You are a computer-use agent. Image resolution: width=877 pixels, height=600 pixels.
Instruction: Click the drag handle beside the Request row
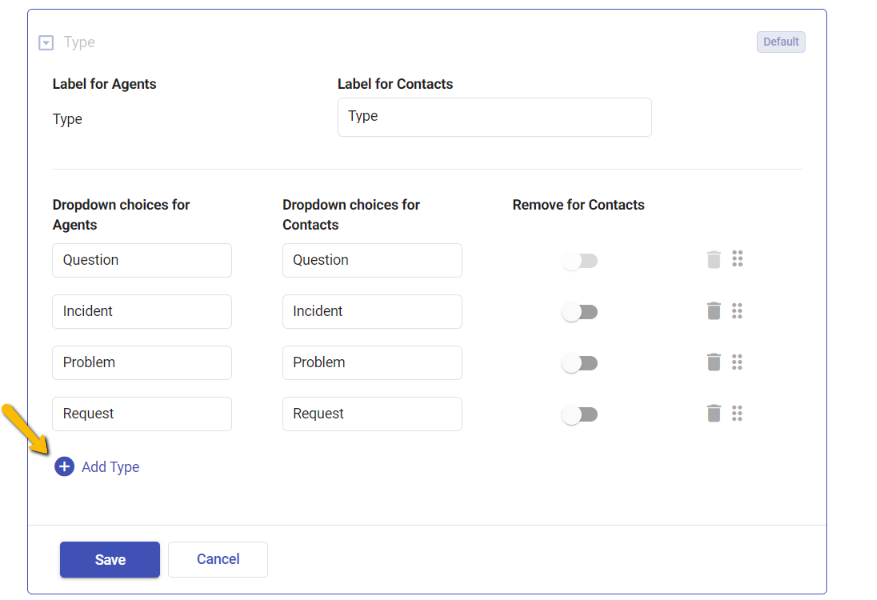click(738, 413)
